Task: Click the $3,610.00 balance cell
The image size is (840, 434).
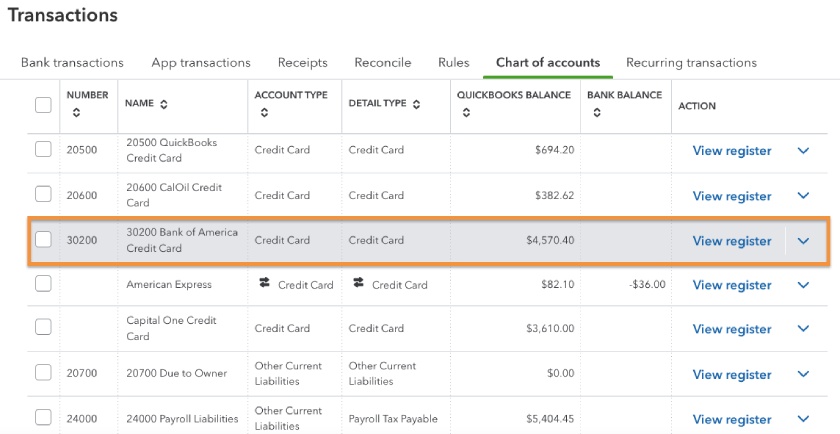Action: point(550,328)
